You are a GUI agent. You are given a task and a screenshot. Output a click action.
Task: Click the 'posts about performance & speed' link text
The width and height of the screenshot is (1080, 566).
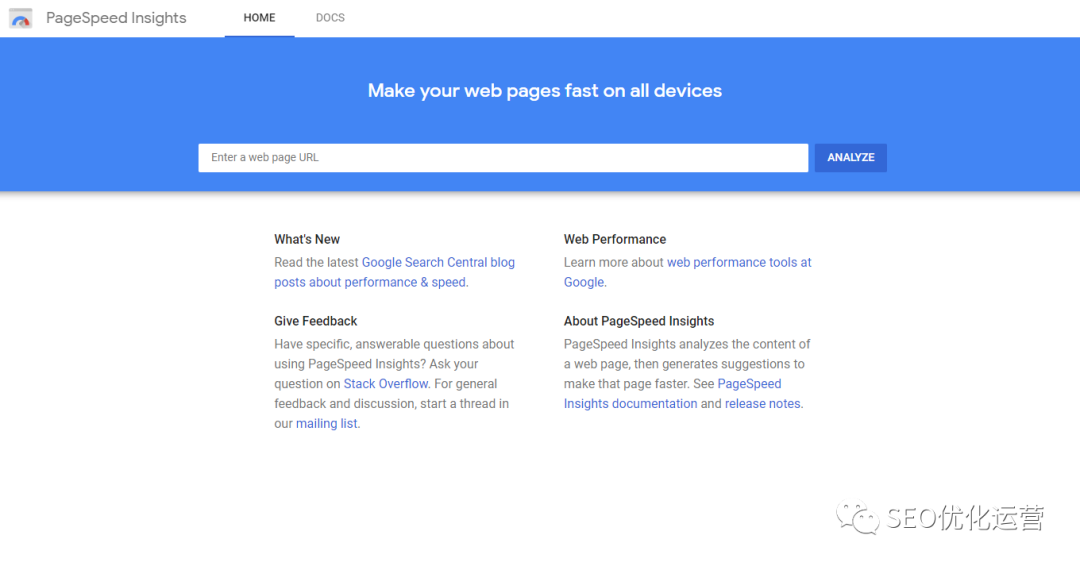(370, 282)
